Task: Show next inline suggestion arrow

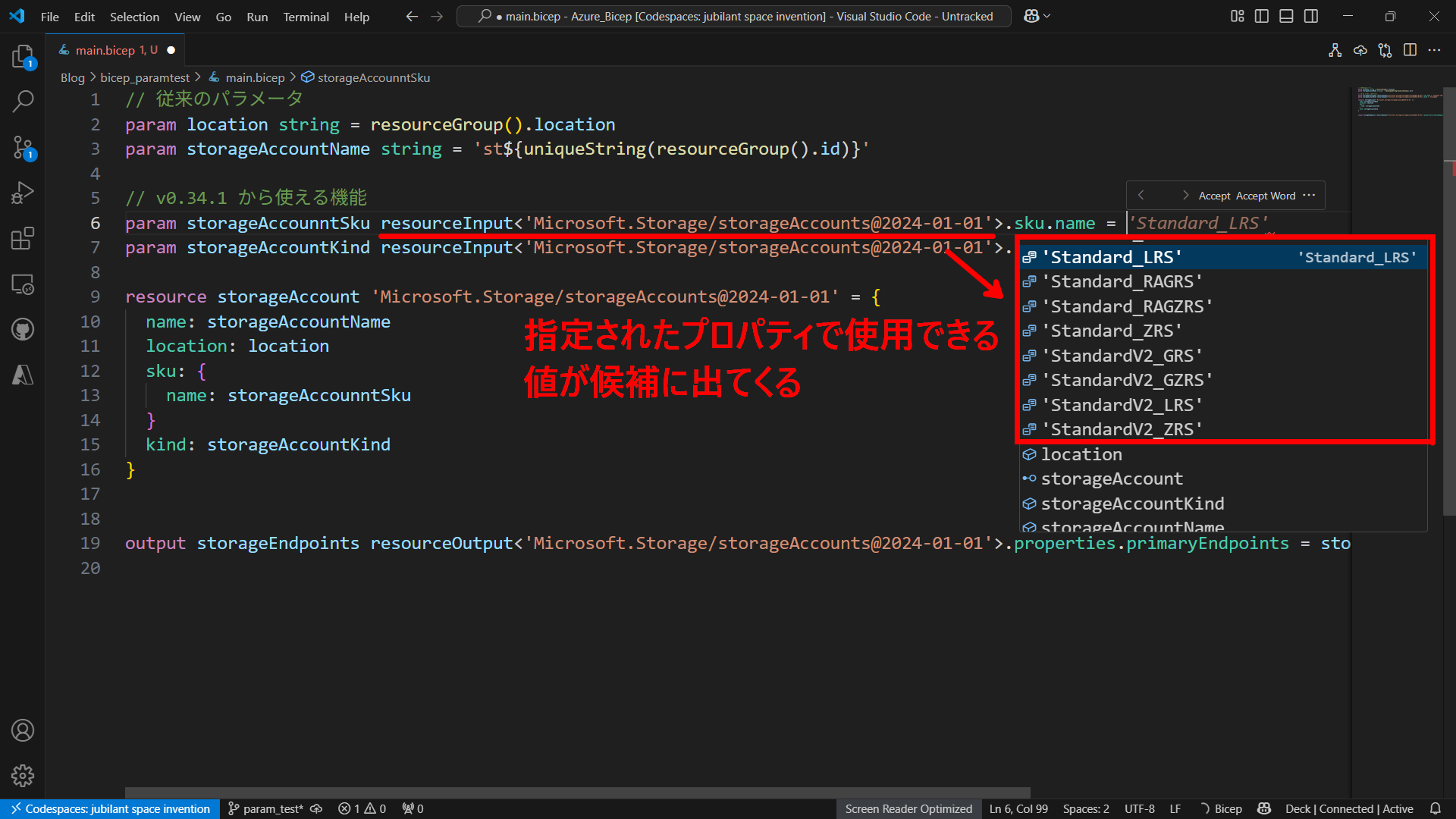Action: click(1185, 196)
